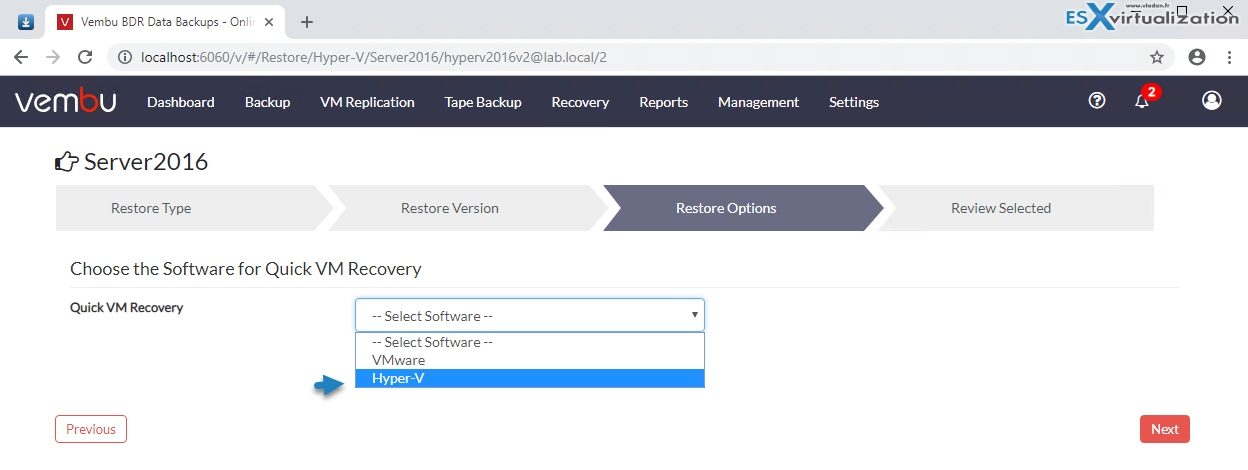Click the Vembu BDR Data Backups tab

click(166, 22)
